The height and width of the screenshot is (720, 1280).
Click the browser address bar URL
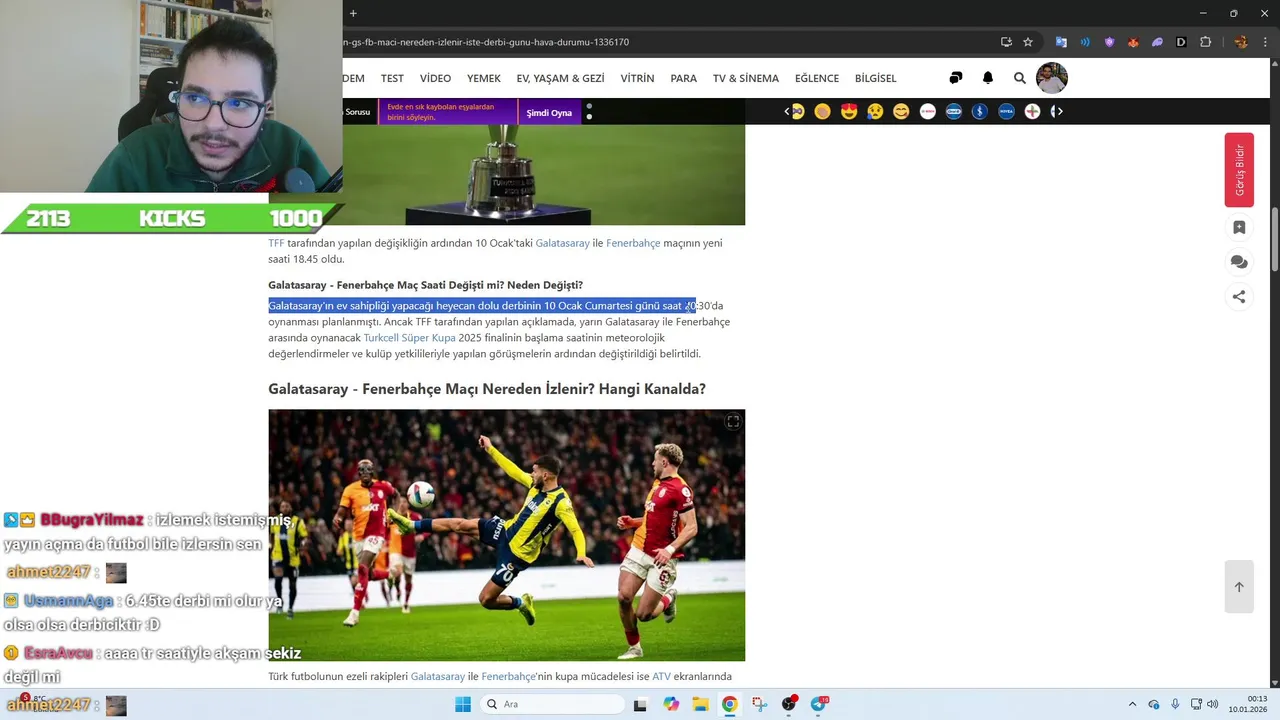pyautogui.click(x=486, y=42)
